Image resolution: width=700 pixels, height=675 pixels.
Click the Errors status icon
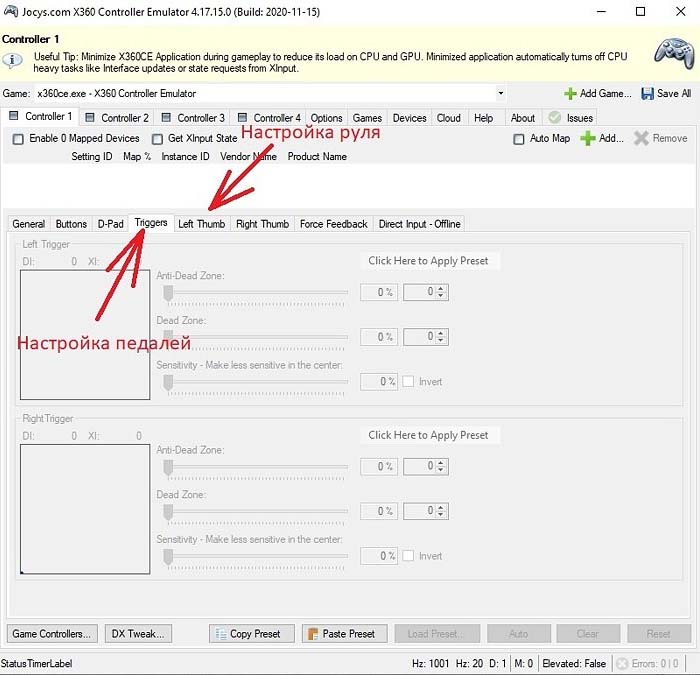click(622, 664)
